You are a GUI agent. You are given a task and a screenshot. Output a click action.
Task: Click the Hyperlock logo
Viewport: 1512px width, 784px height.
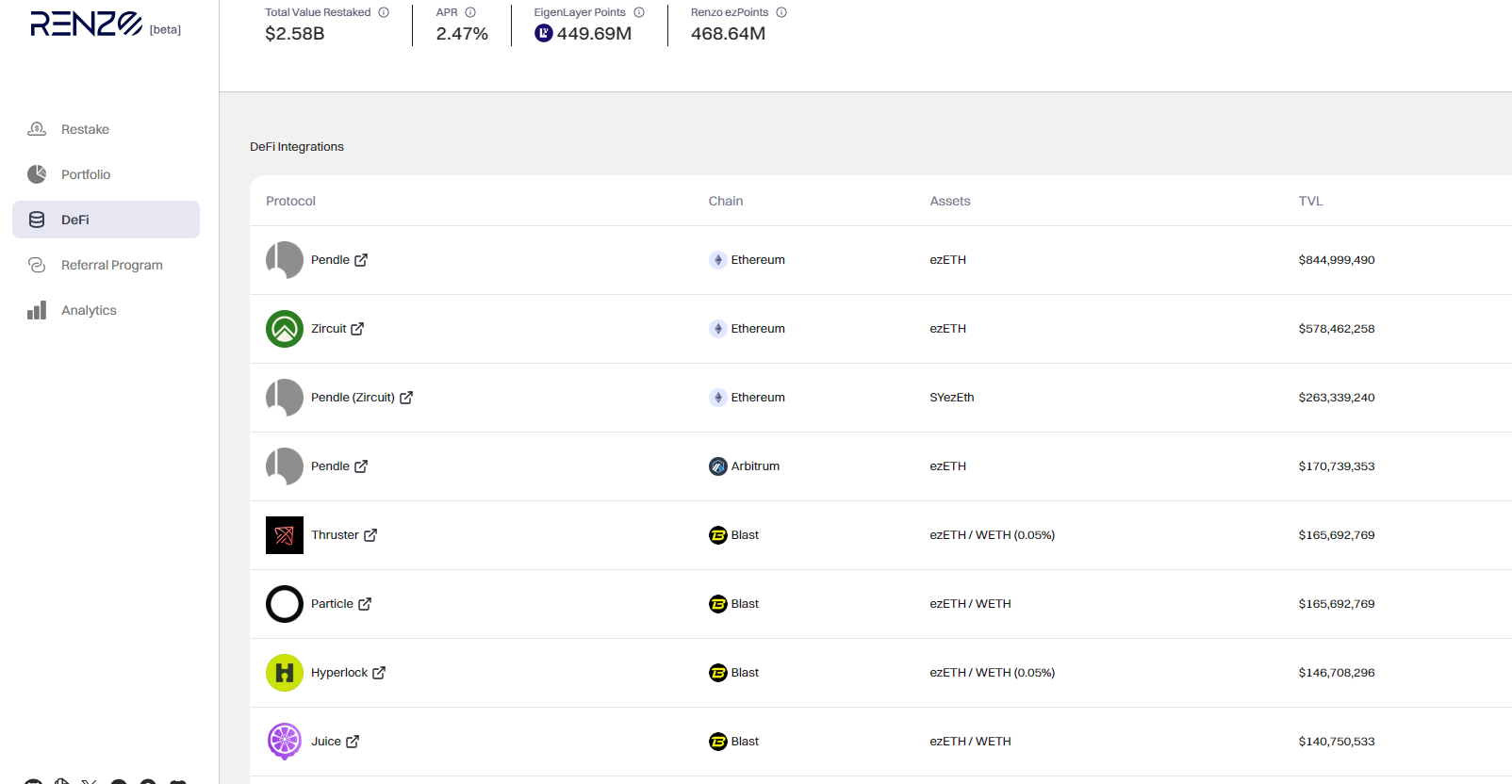point(285,673)
